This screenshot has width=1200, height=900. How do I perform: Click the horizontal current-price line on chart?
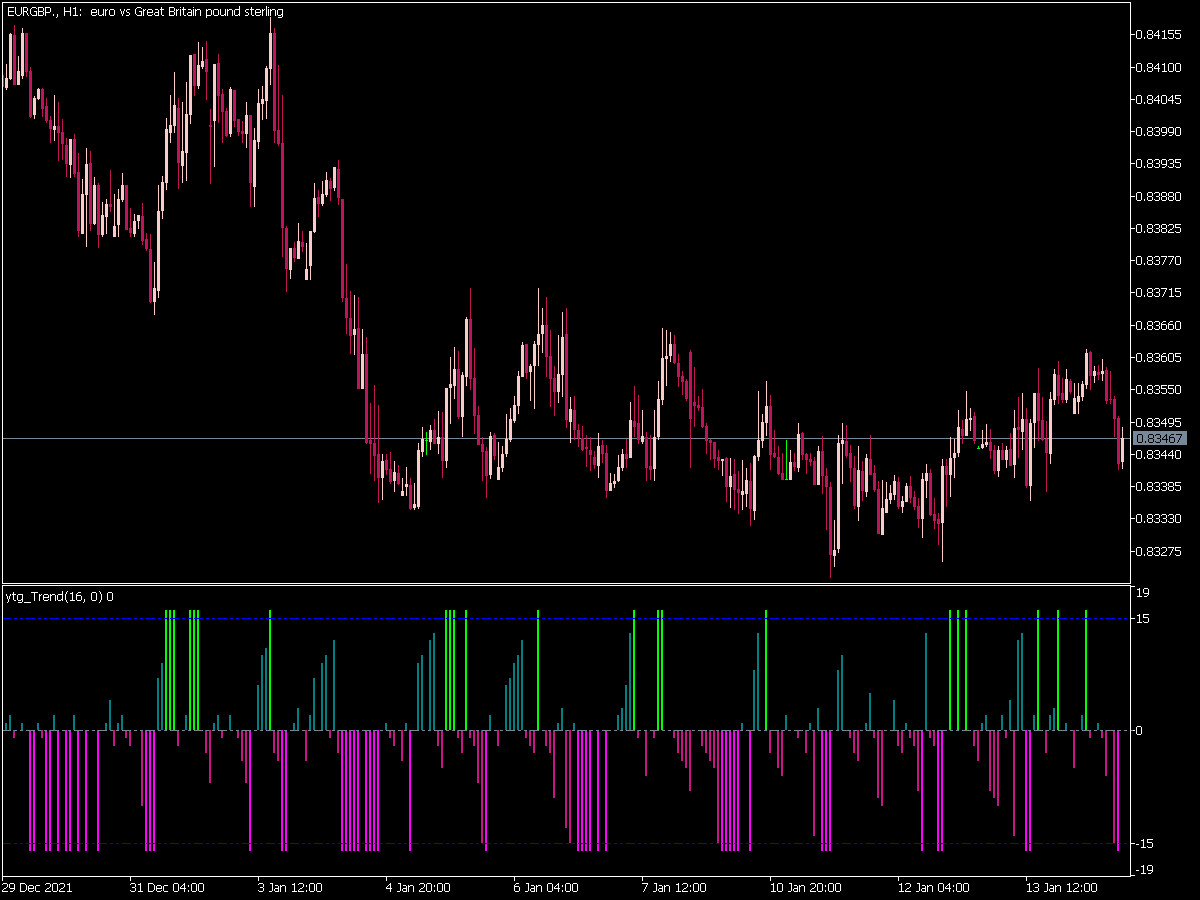pyautogui.click(x=566, y=438)
